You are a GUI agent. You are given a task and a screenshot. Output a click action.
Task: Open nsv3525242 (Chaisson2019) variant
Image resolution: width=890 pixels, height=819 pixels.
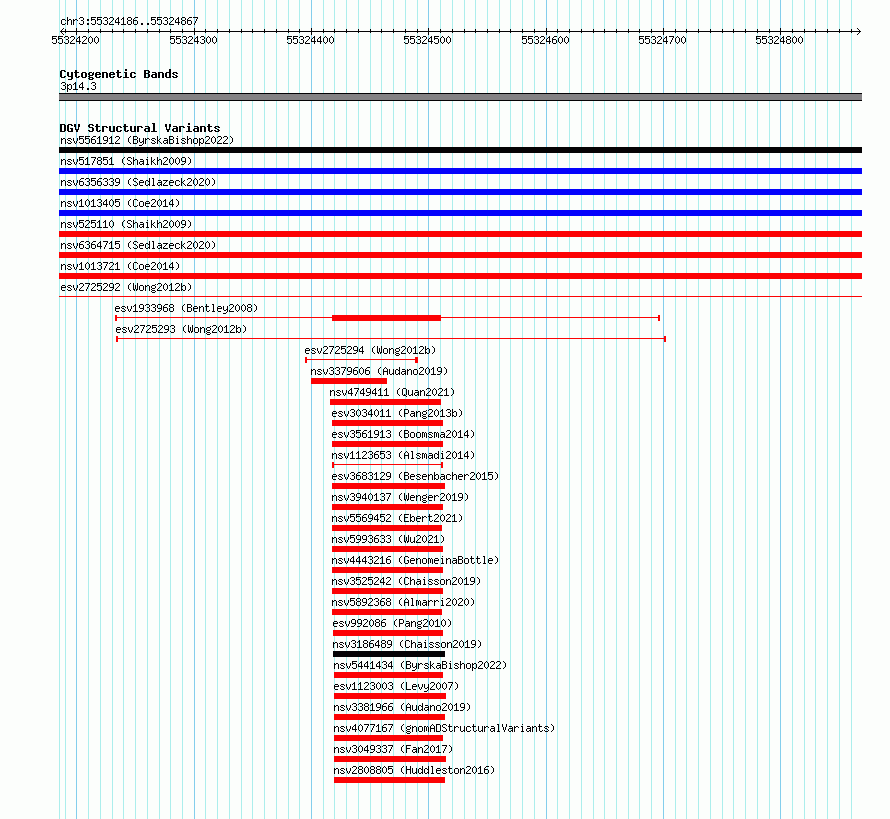(406, 581)
